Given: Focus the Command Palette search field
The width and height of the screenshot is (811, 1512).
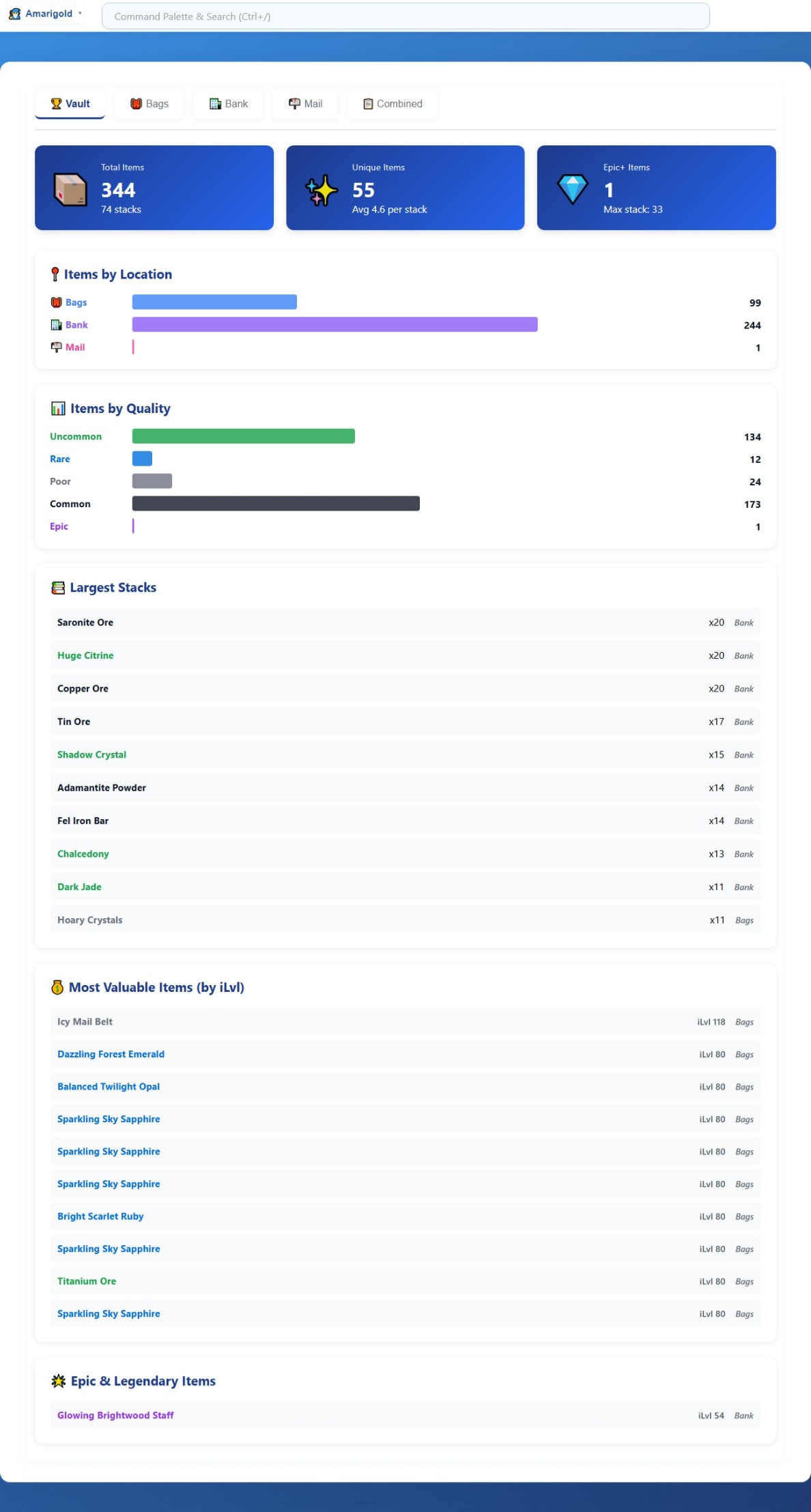Looking at the screenshot, I should [405, 16].
